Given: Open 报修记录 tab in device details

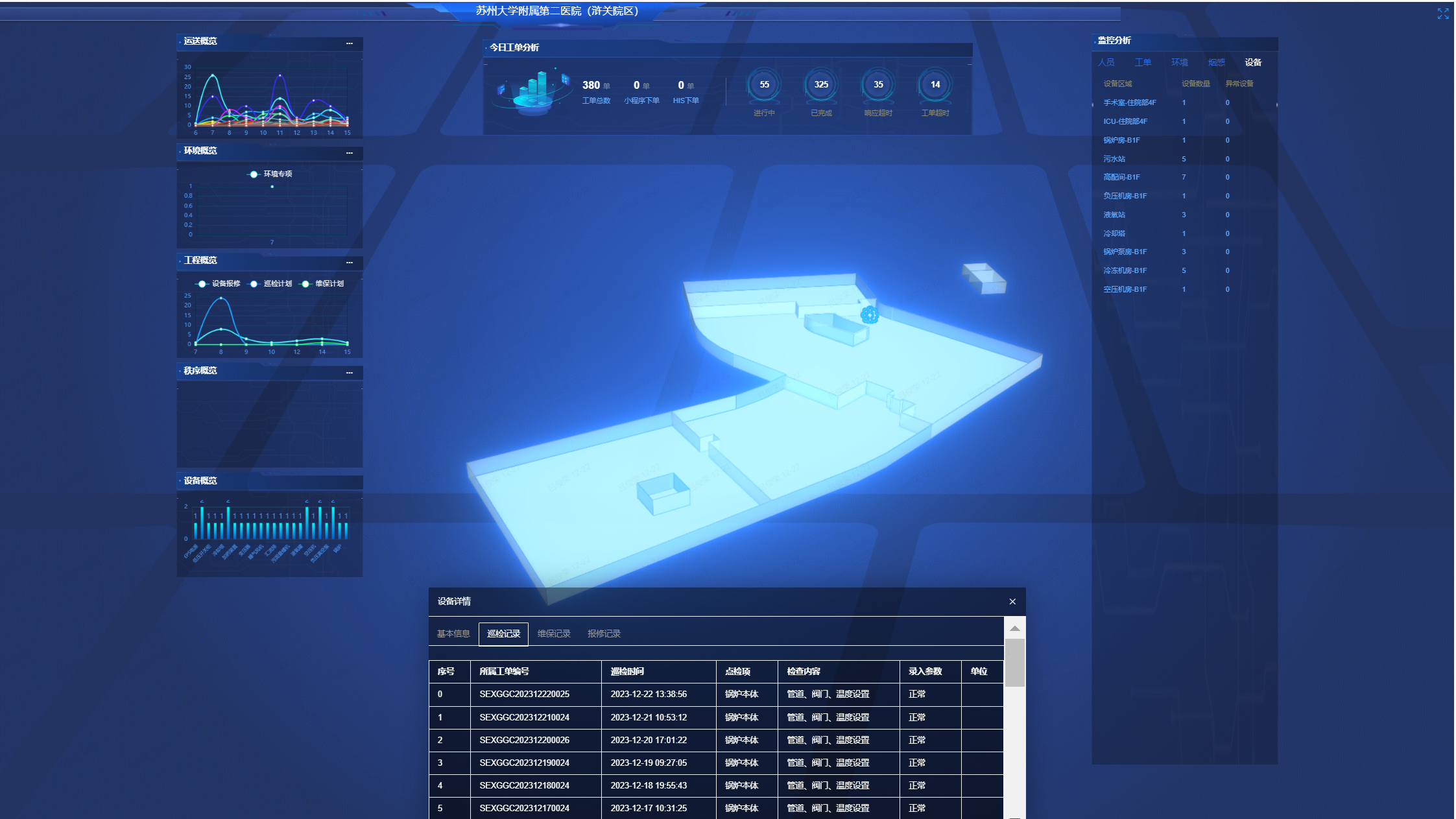Looking at the screenshot, I should point(604,634).
